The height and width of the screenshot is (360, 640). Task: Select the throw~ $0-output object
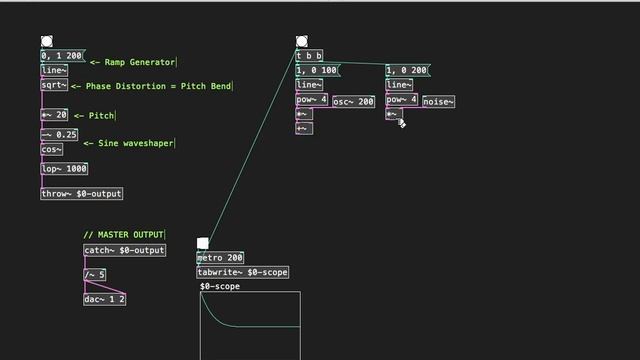point(82,193)
